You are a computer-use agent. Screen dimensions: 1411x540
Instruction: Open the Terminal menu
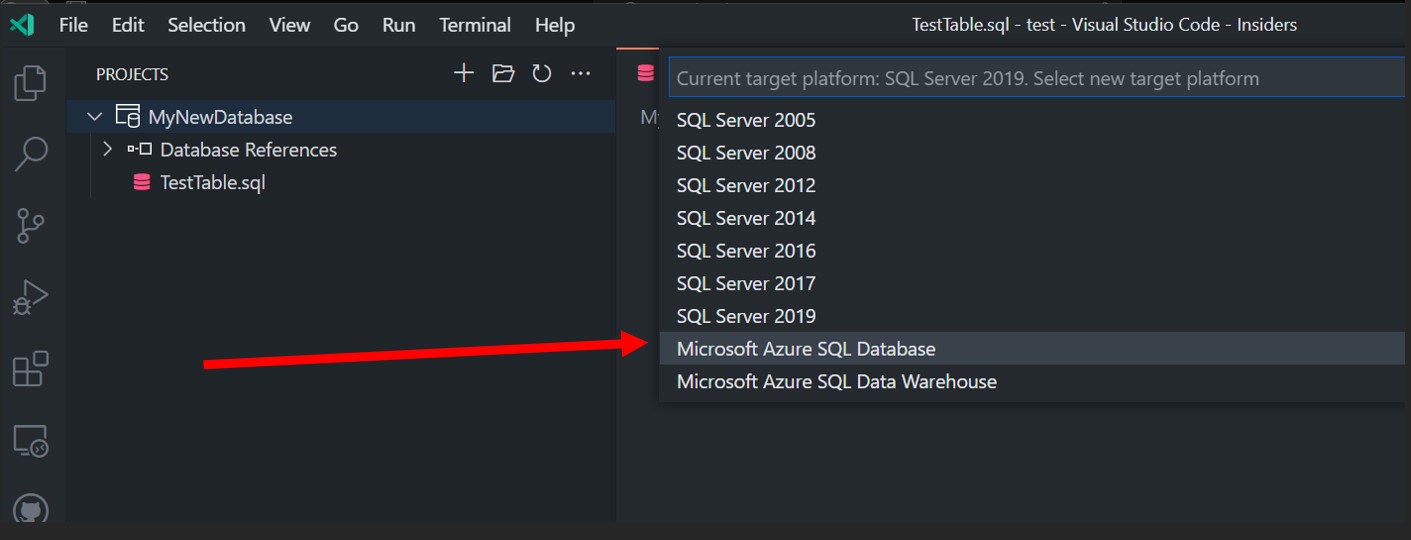[475, 25]
